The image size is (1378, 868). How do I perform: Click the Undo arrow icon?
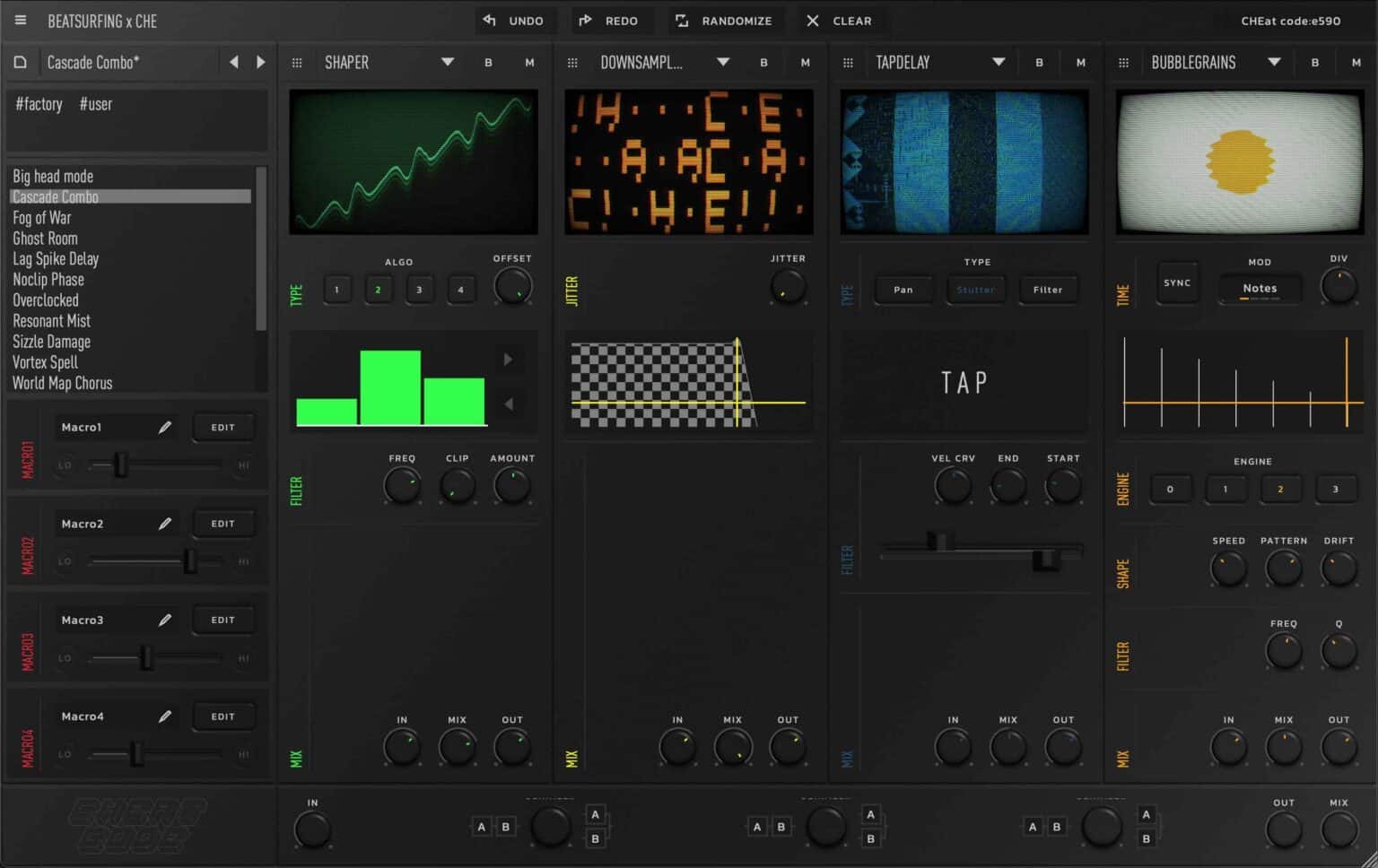point(489,20)
